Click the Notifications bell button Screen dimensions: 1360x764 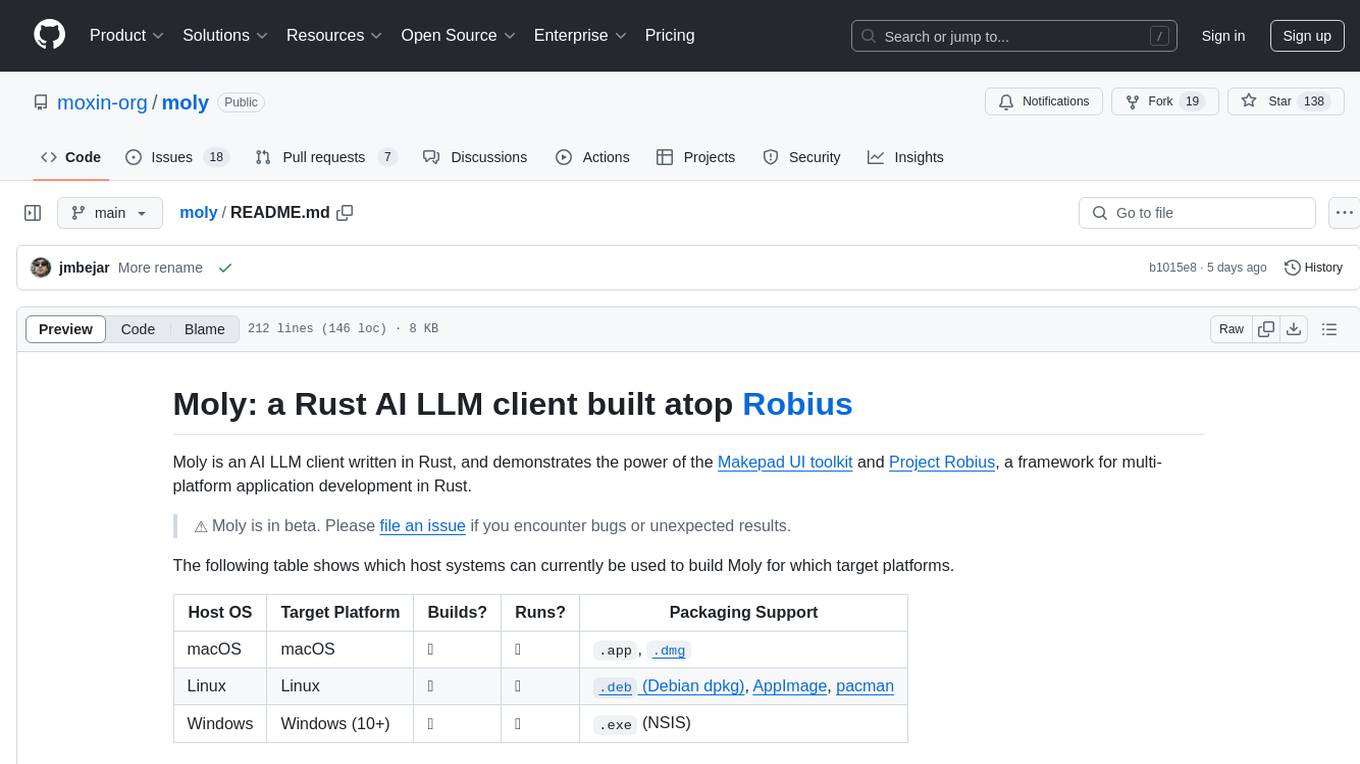(1044, 102)
